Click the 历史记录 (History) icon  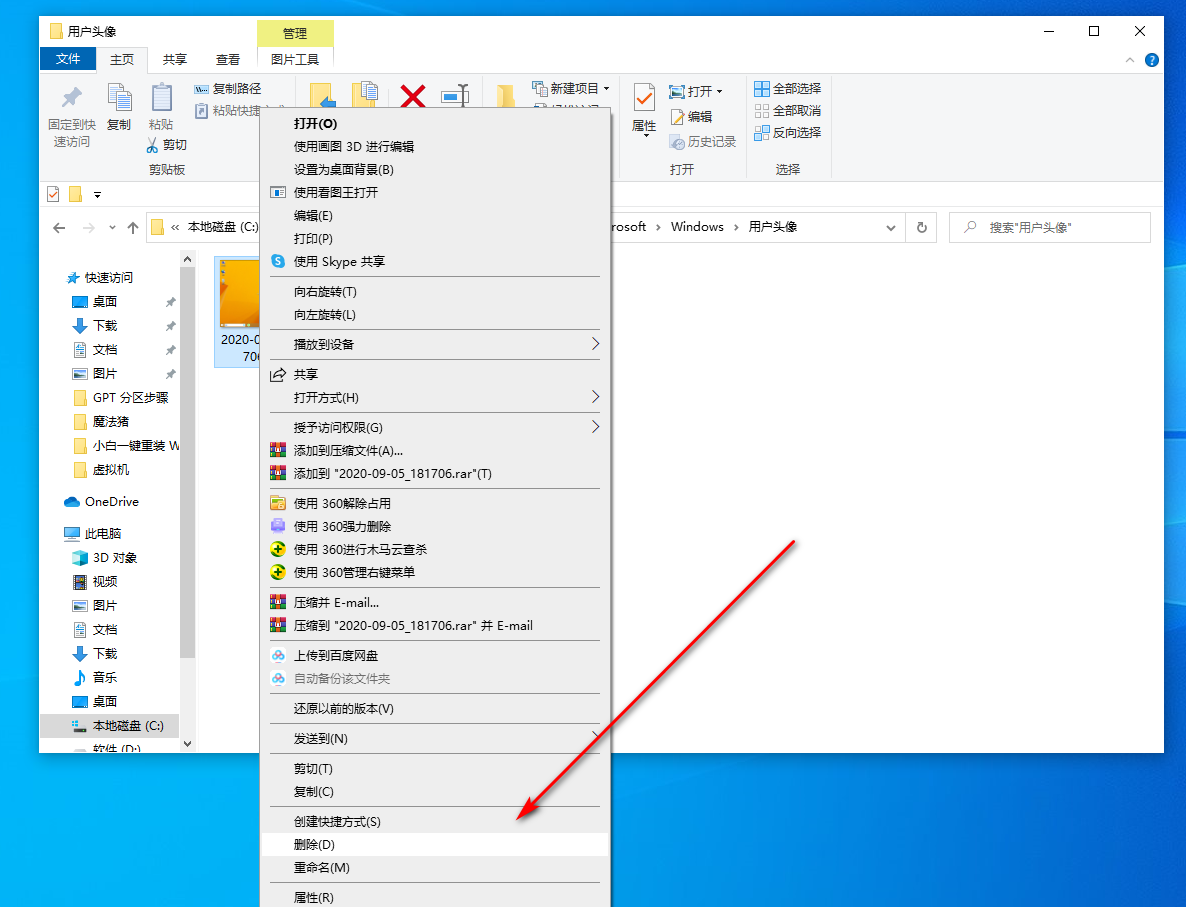[677, 141]
